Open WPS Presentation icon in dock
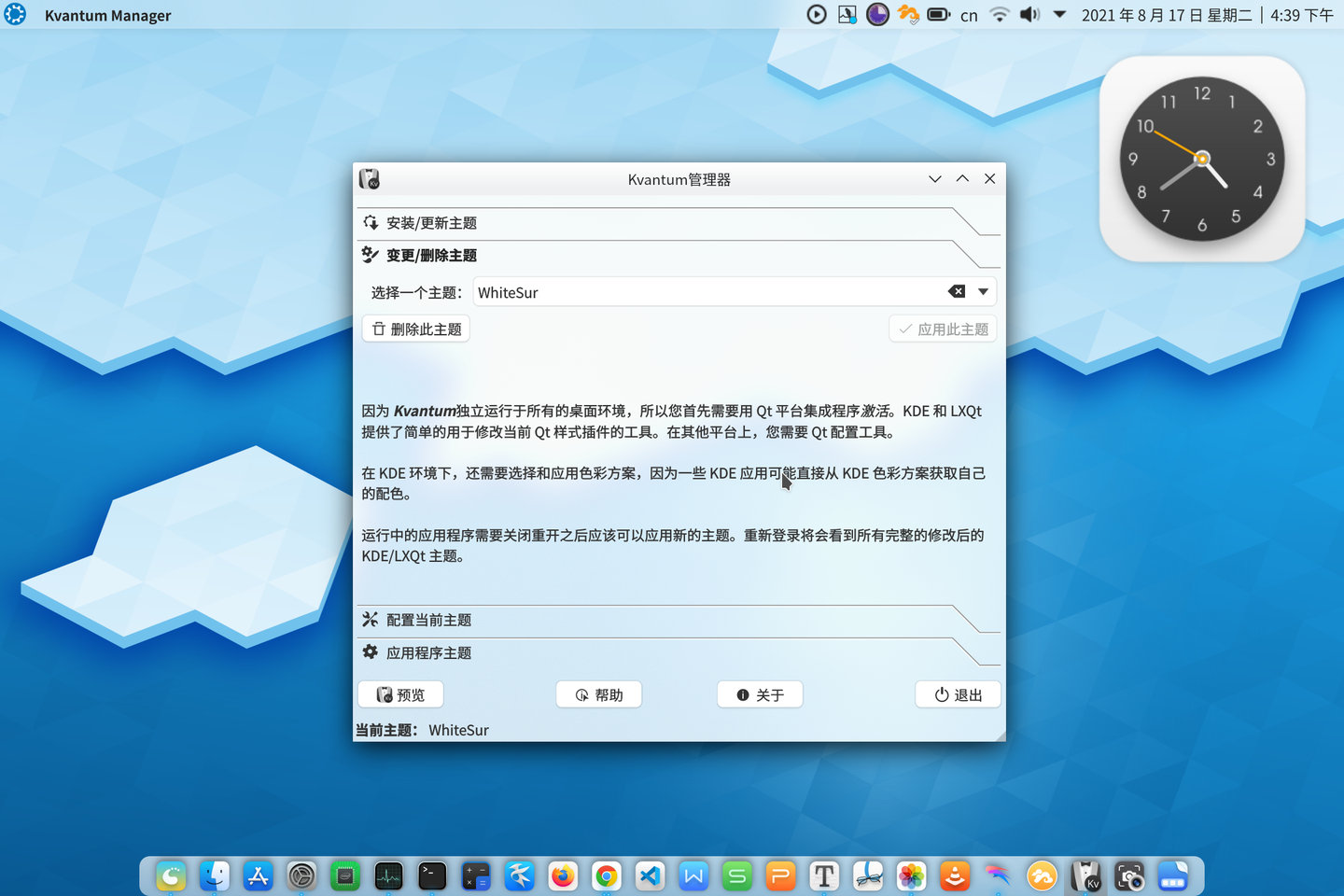Image resolution: width=1344 pixels, height=896 pixels. (780, 875)
